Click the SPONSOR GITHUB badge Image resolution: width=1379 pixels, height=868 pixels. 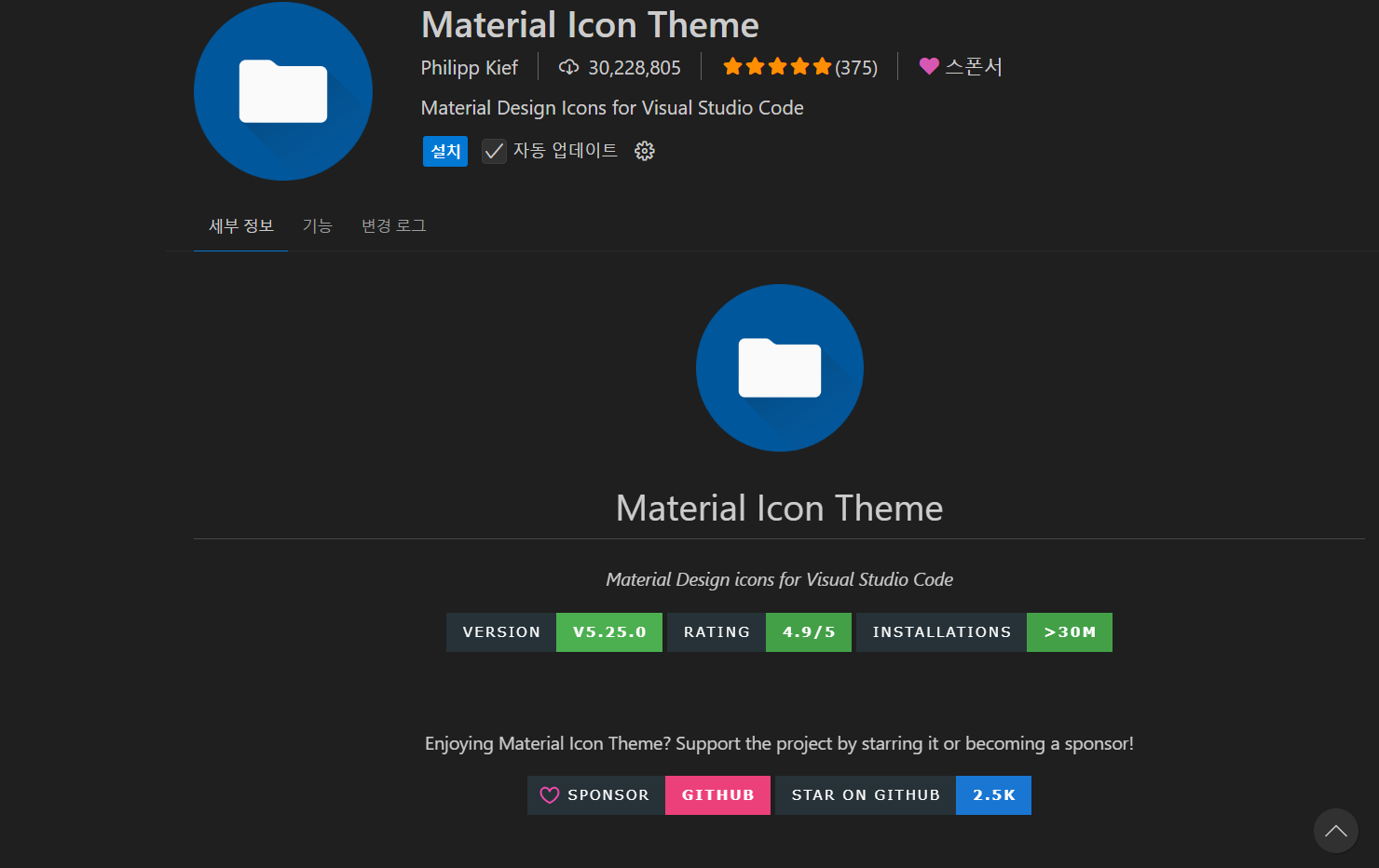pos(649,795)
